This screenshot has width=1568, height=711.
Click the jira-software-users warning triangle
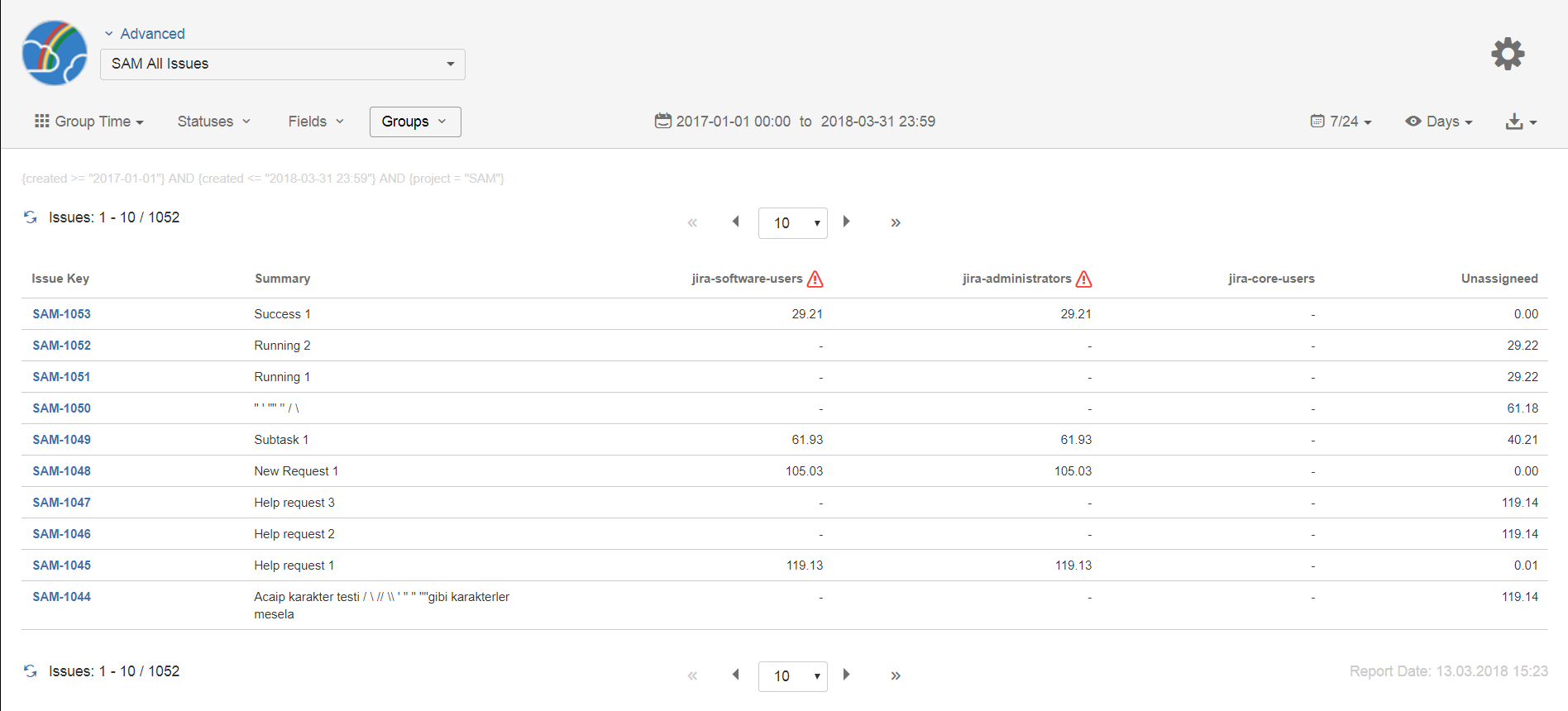tap(815, 279)
